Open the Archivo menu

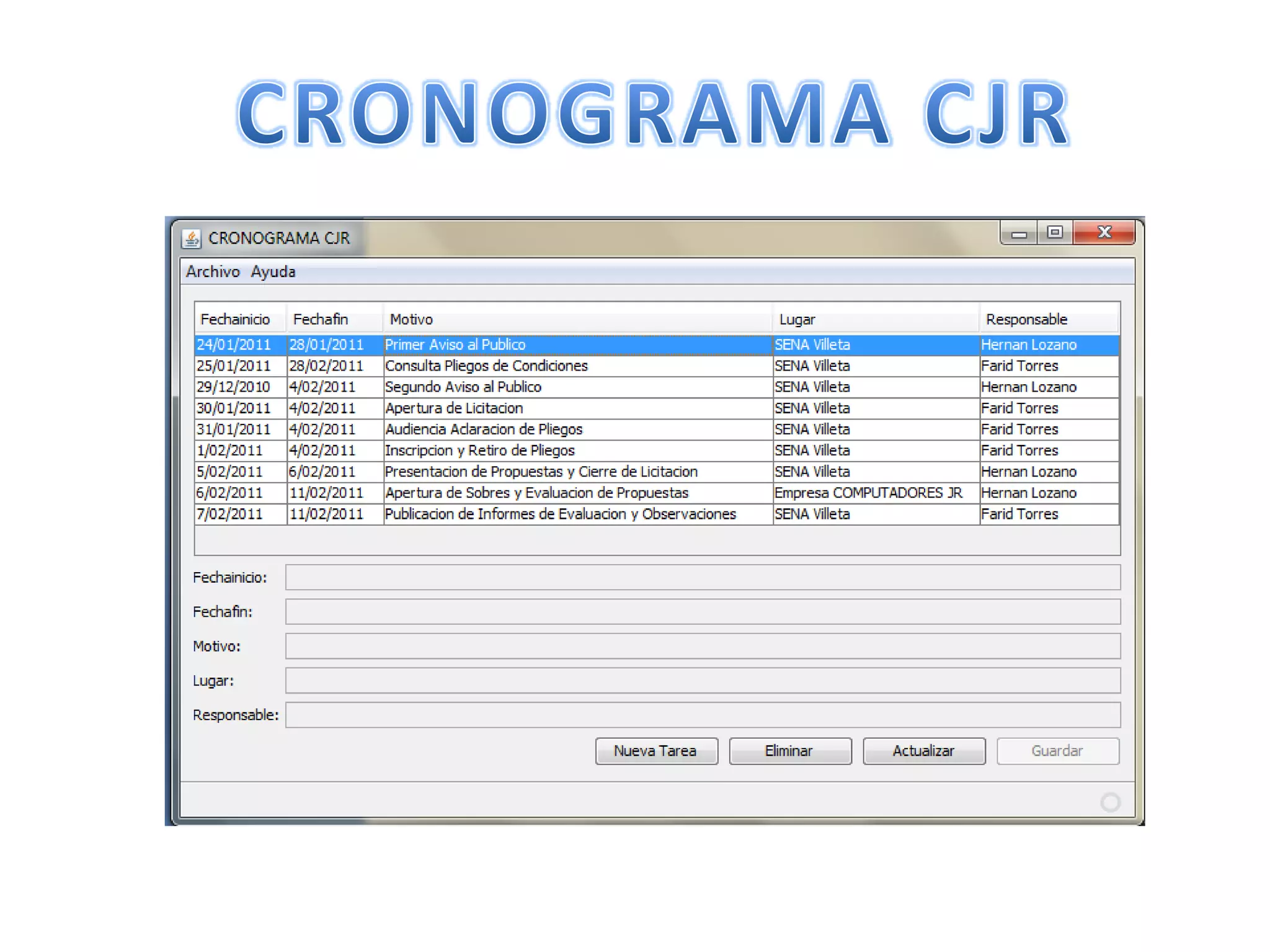213,272
